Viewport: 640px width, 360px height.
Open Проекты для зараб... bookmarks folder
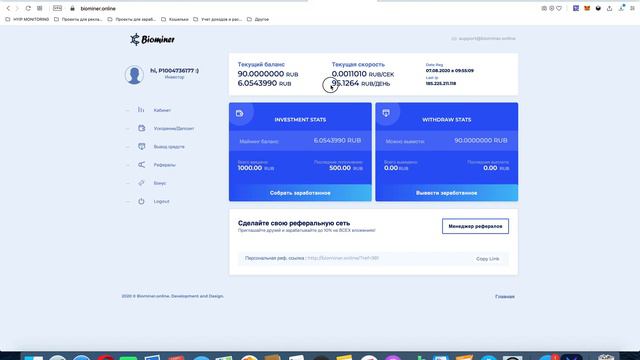132,19
